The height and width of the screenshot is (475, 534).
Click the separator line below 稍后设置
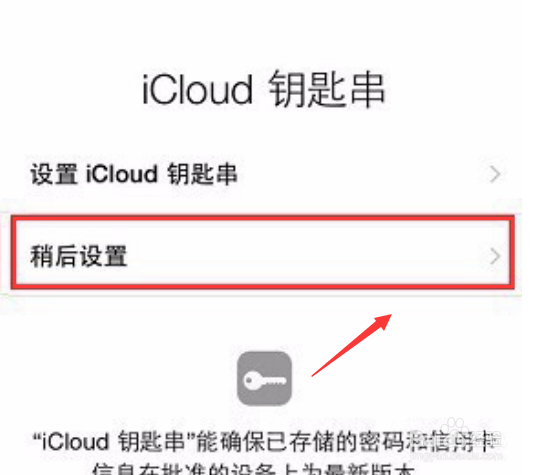coord(261,296)
